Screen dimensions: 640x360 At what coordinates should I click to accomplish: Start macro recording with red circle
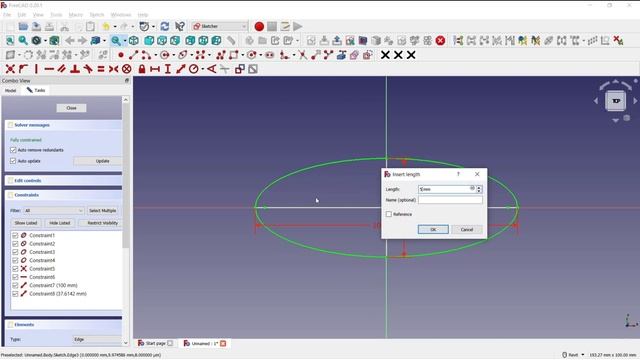(x=259, y=27)
